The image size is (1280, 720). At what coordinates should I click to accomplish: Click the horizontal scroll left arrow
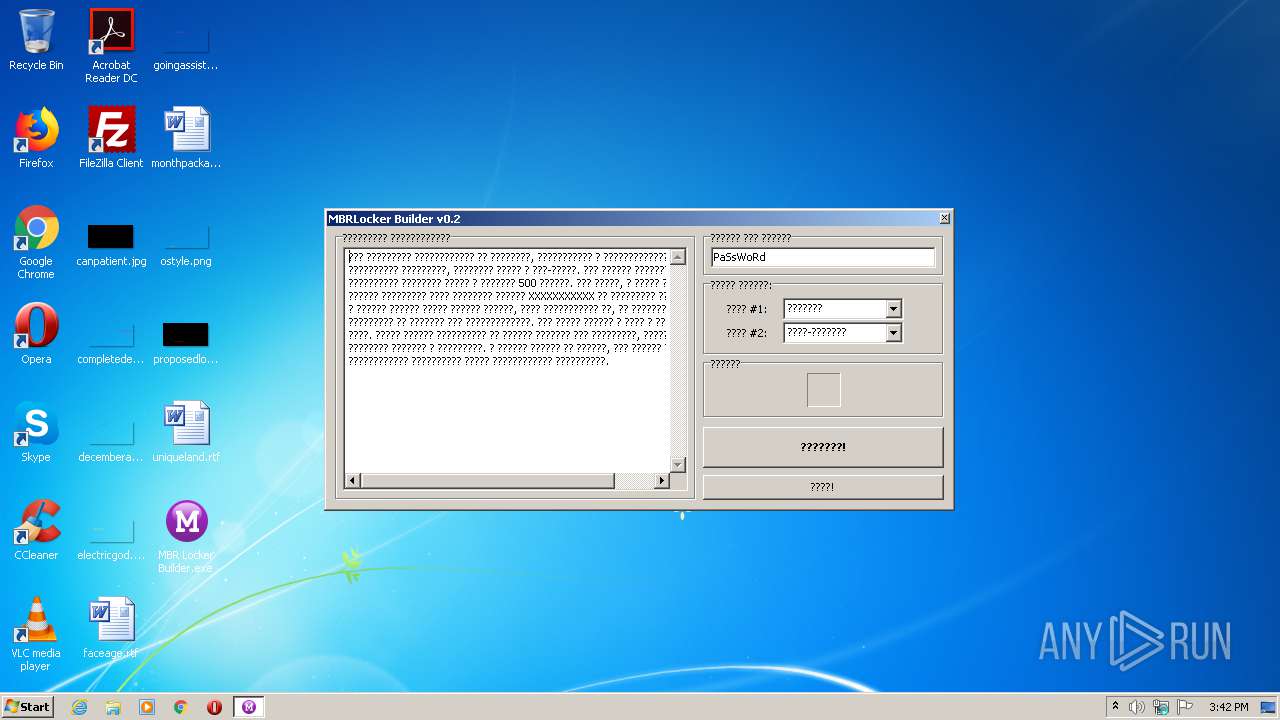[353, 481]
